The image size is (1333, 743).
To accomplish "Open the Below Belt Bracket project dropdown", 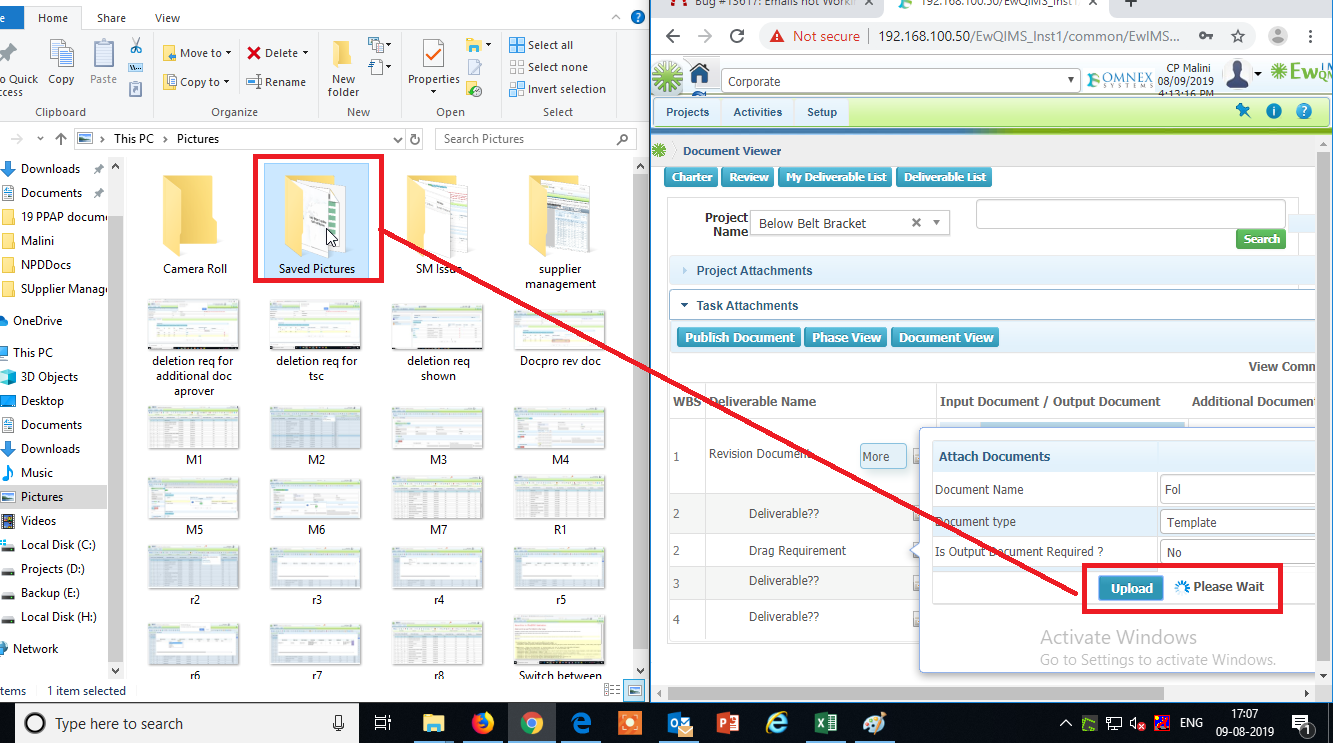I will pyautogui.click(x=937, y=223).
